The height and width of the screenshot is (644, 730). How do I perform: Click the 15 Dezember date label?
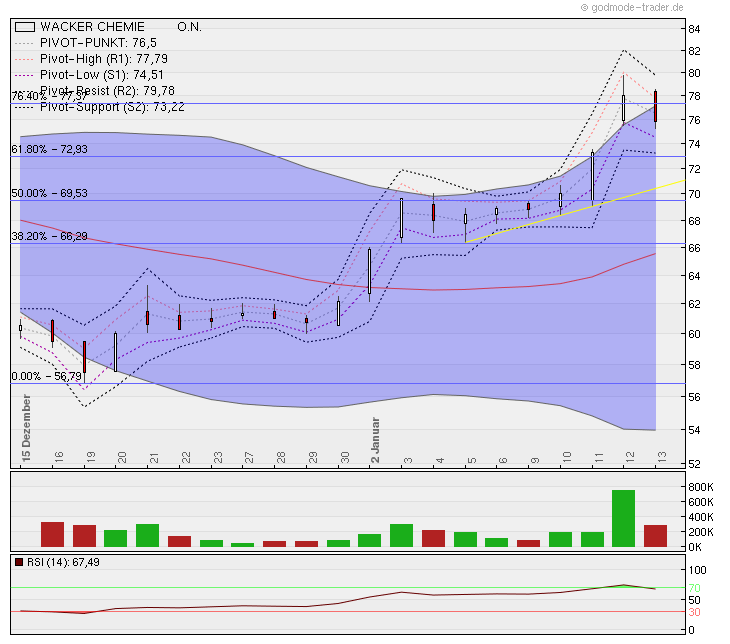pos(26,428)
